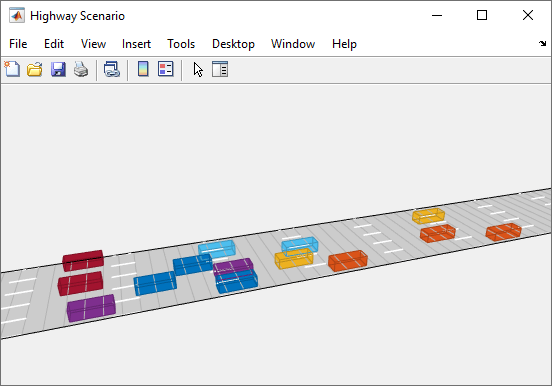Maximize the Highway Scenario window
This screenshot has height=386, width=552.
tap(482, 15)
